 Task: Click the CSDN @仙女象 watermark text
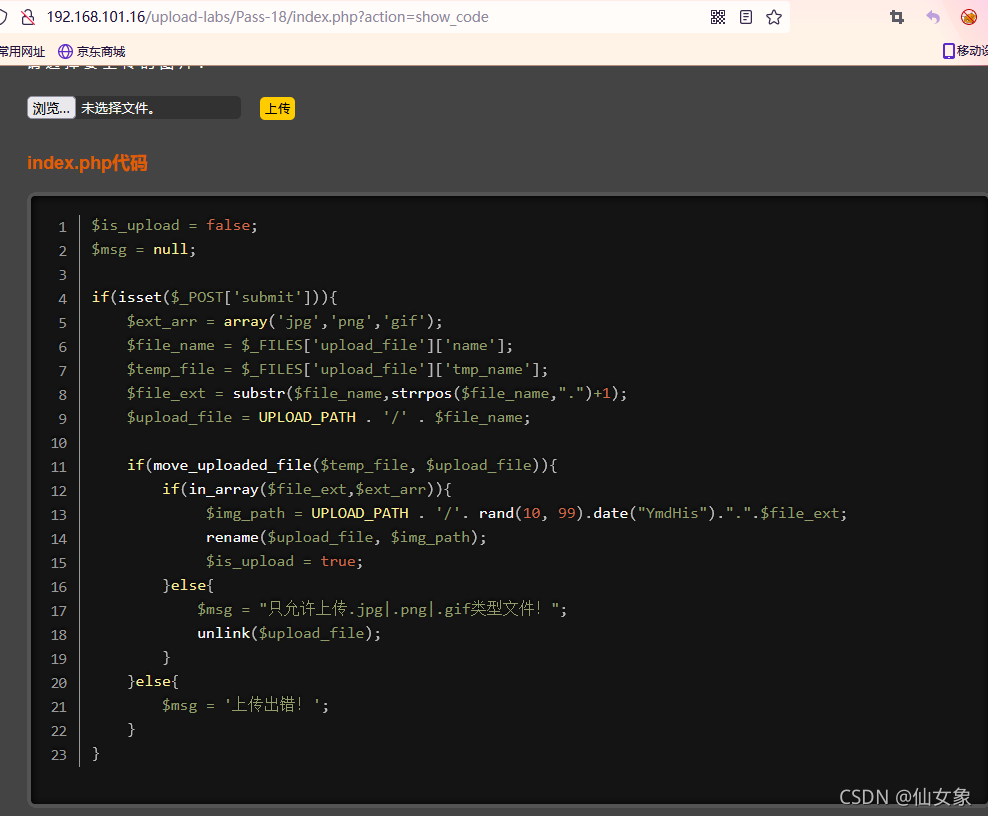tap(905, 797)
